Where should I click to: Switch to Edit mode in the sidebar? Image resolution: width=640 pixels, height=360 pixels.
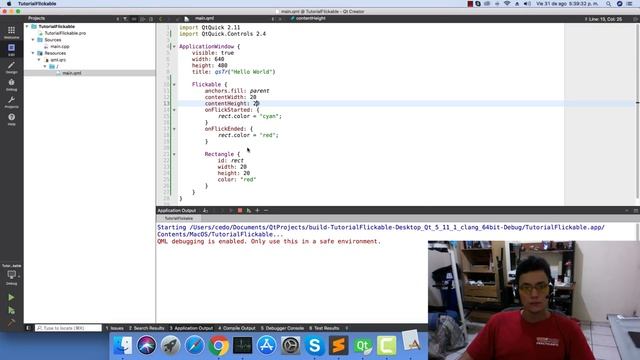point(11,49)
